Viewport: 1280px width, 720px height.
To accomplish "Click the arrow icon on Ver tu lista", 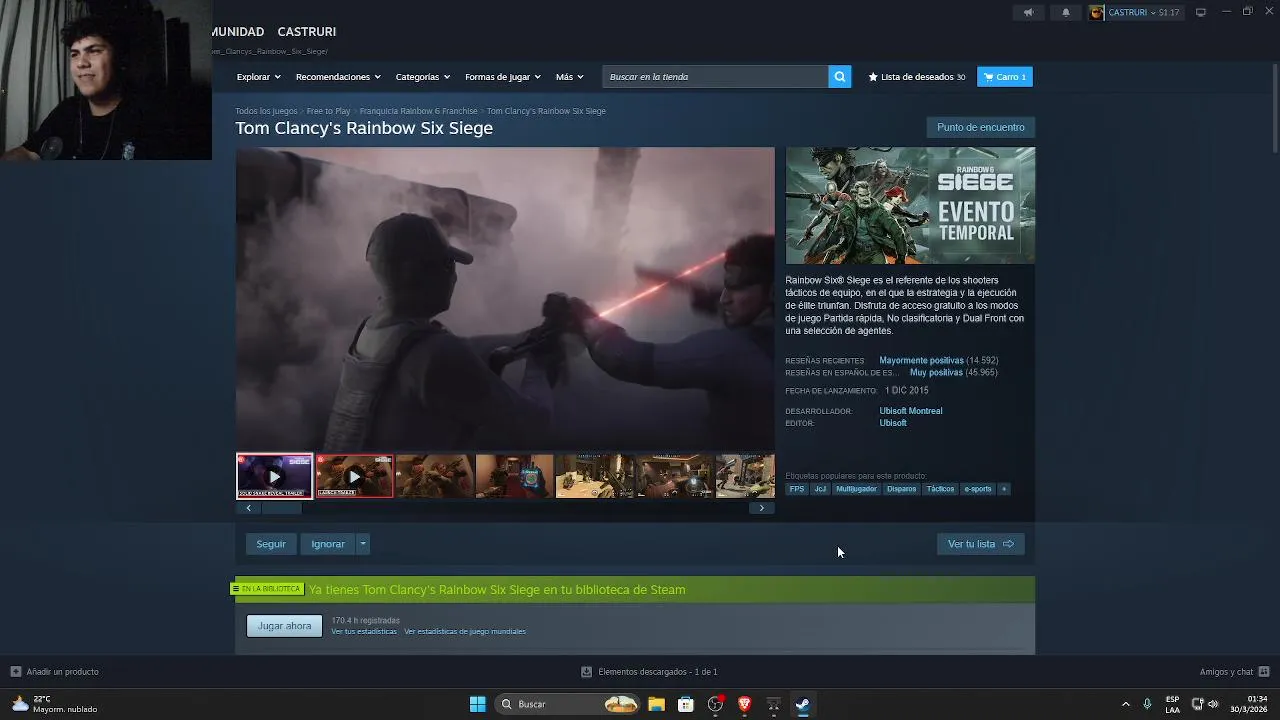I will tap(1008, 544).
